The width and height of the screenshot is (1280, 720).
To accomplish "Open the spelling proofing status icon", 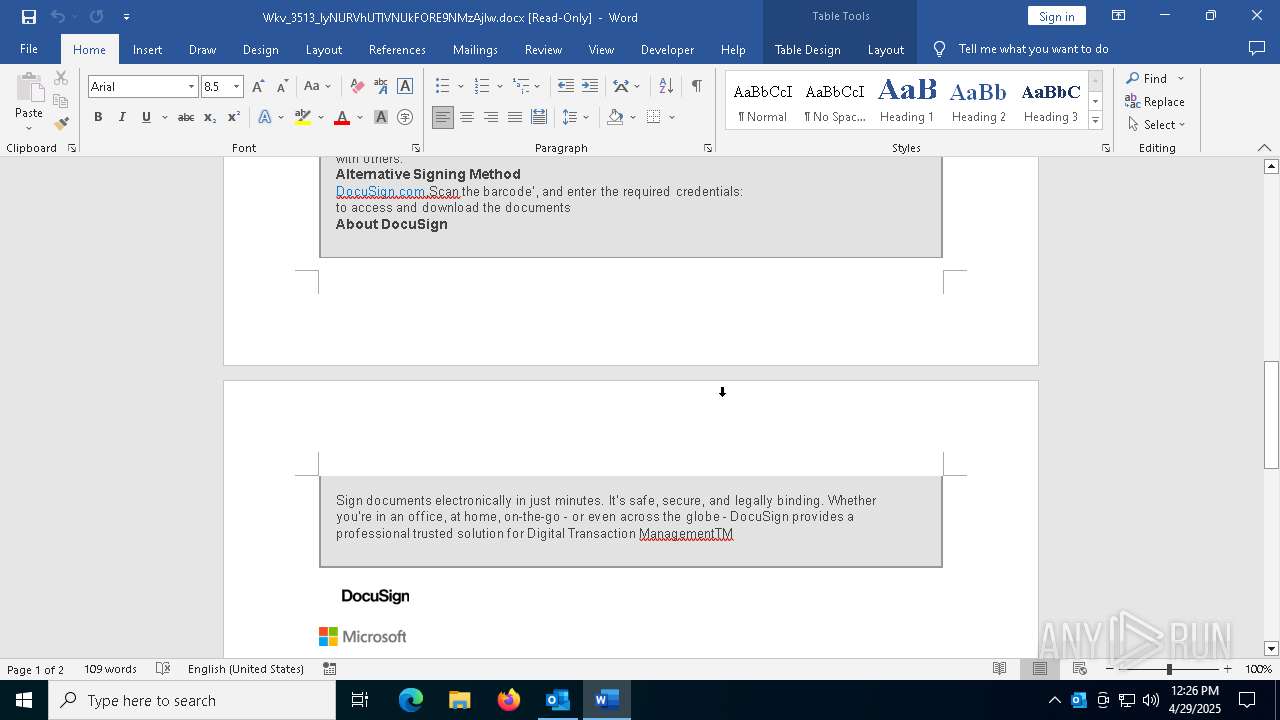I will coord(163,669).
